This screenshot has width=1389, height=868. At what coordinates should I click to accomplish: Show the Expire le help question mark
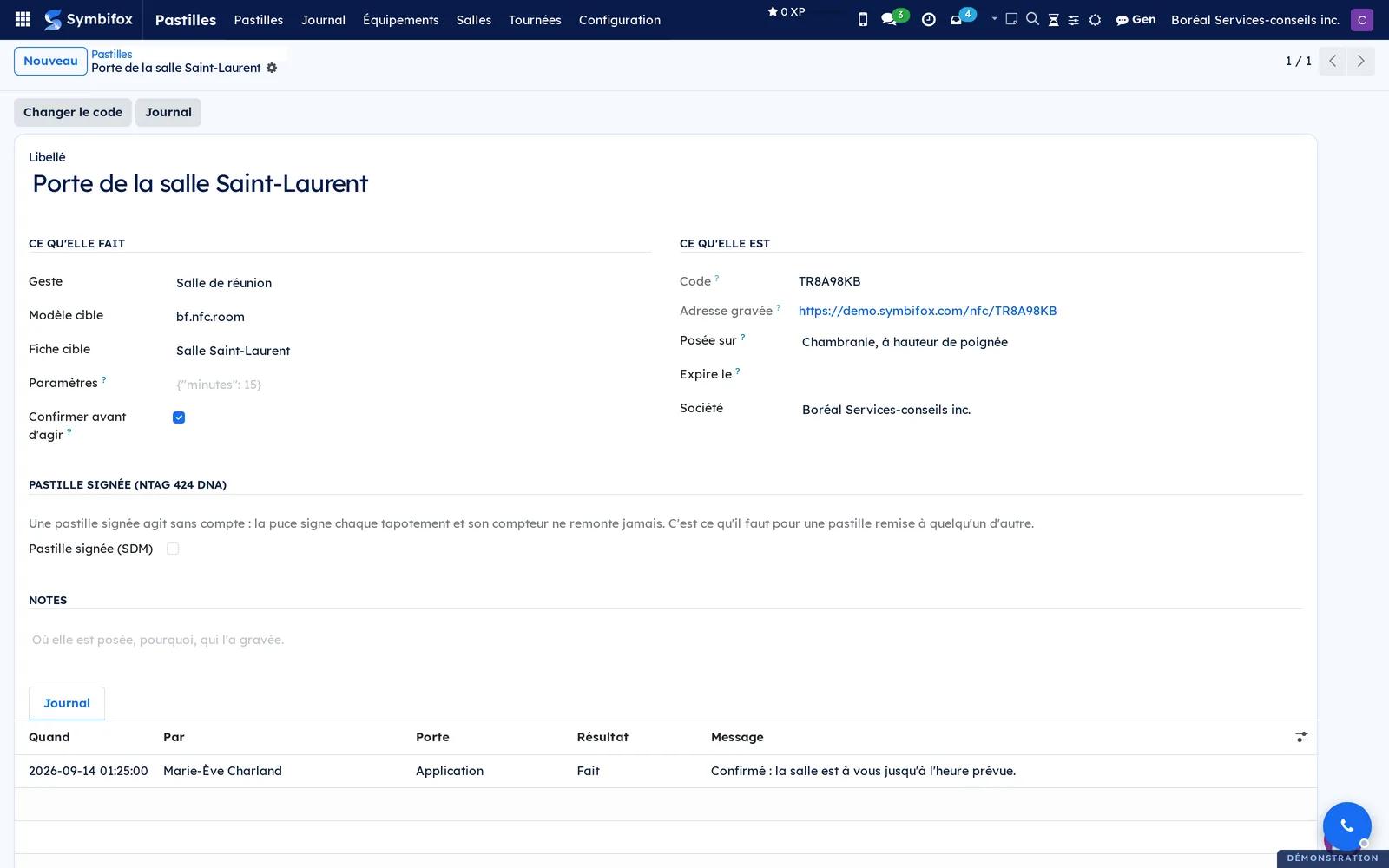738,371
